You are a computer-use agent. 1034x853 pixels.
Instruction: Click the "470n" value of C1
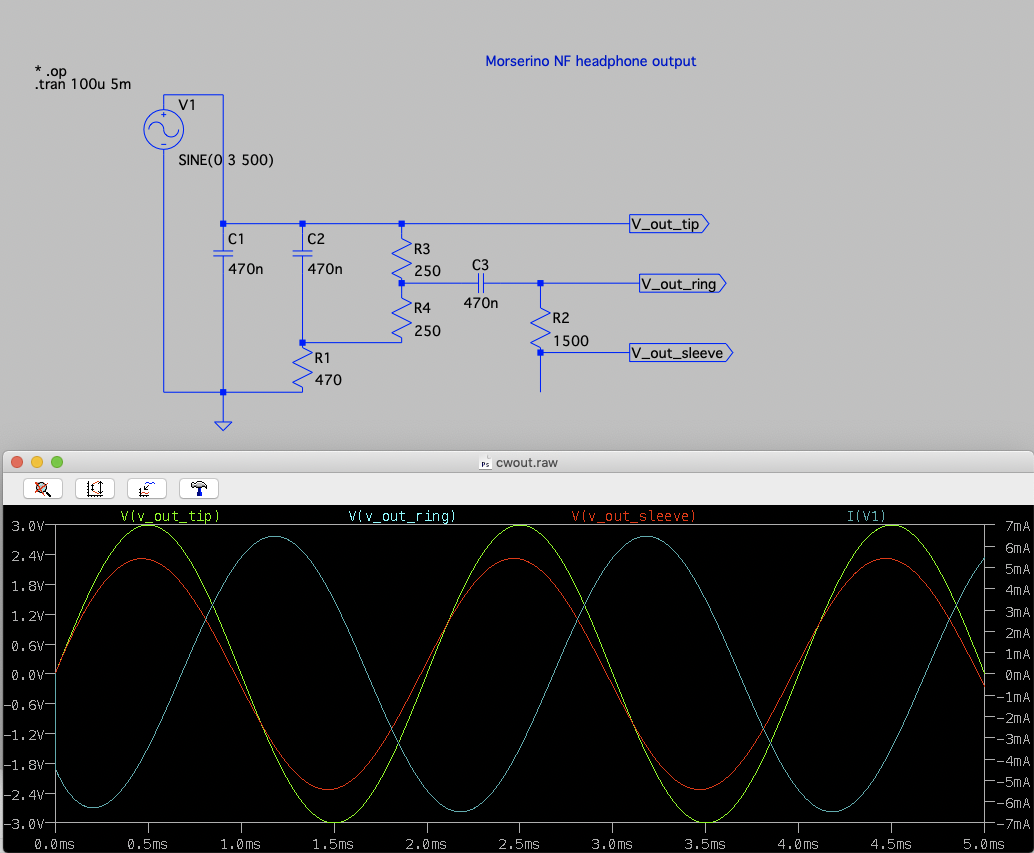[x=246, y=269]
